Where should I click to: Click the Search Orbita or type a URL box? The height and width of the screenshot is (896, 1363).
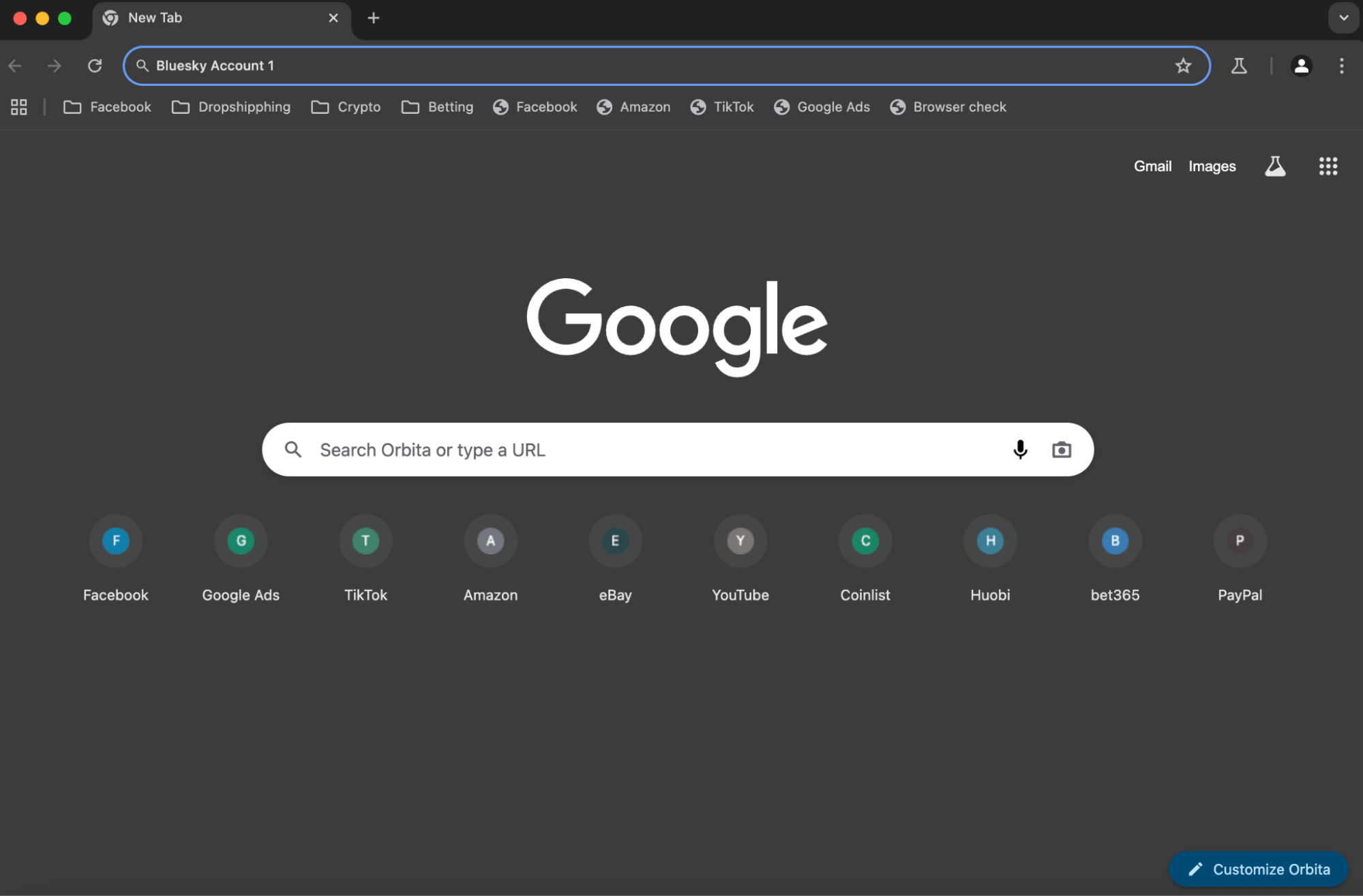(678, 449)
